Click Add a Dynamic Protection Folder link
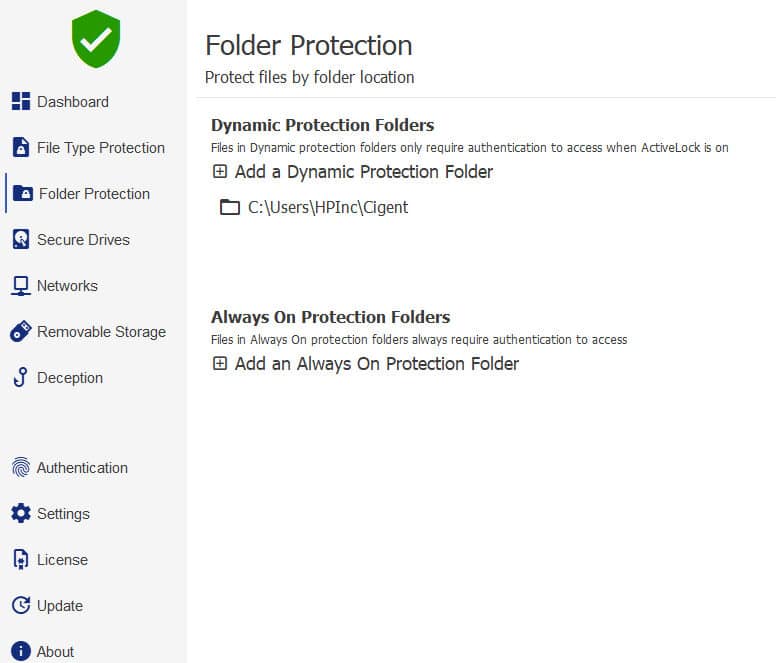 point(364,172)
